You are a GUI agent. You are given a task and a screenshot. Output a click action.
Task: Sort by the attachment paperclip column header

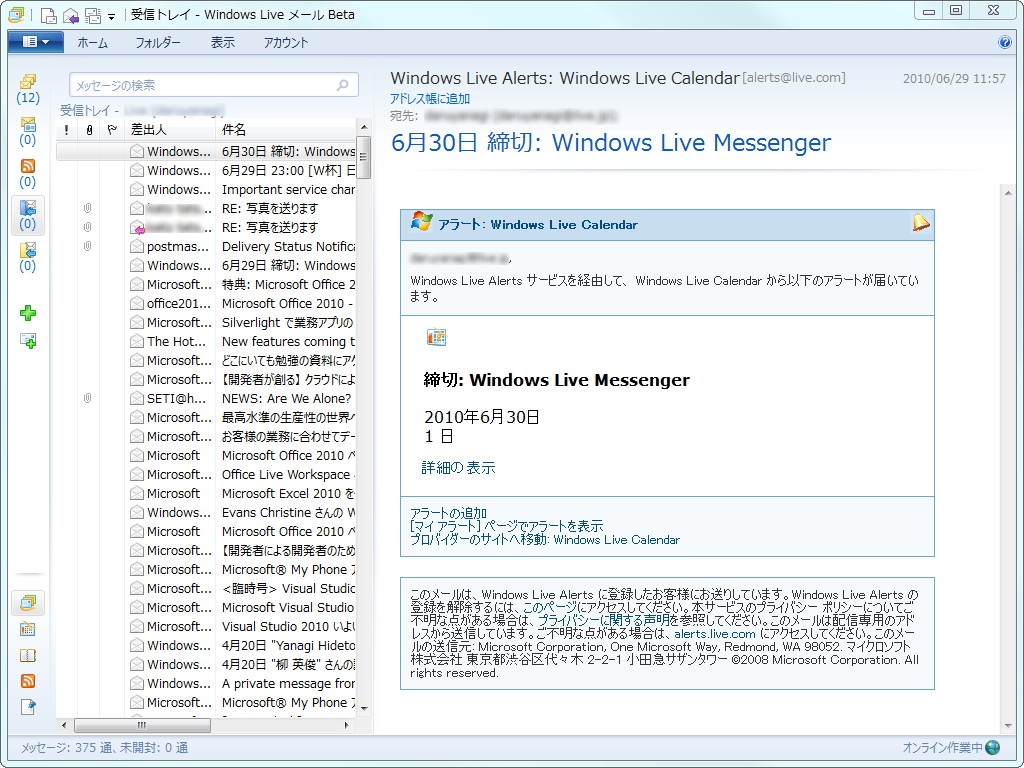point(89,130)
